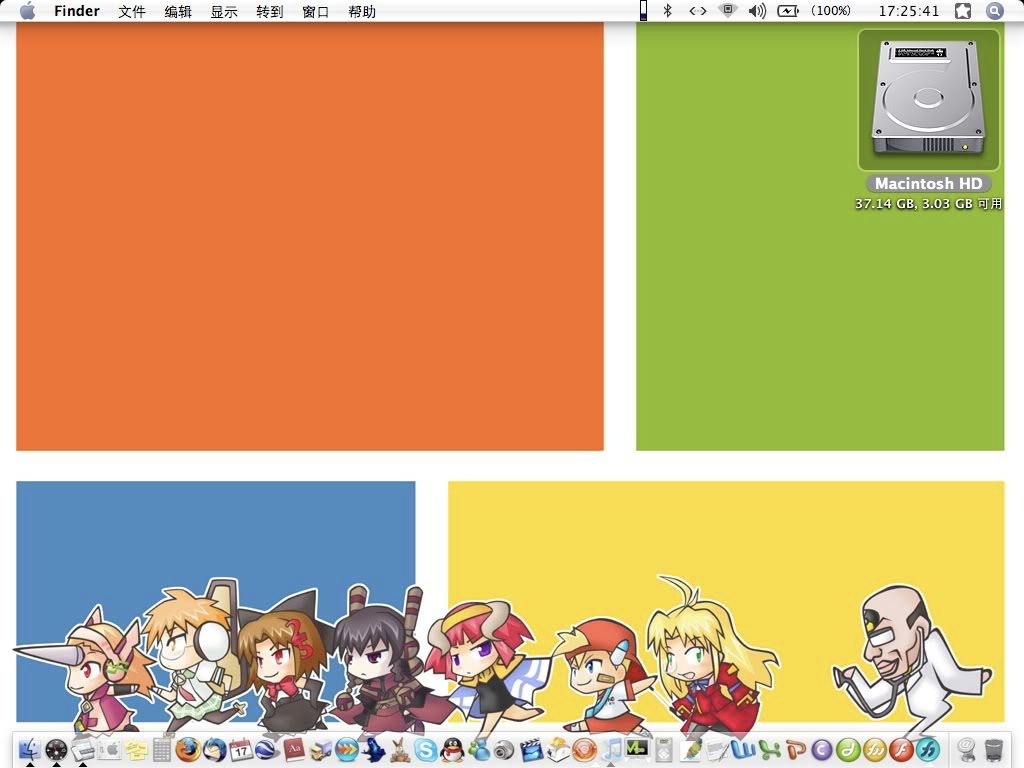
Task: Open the volume control in menu bar
Action: pos(757,10)
